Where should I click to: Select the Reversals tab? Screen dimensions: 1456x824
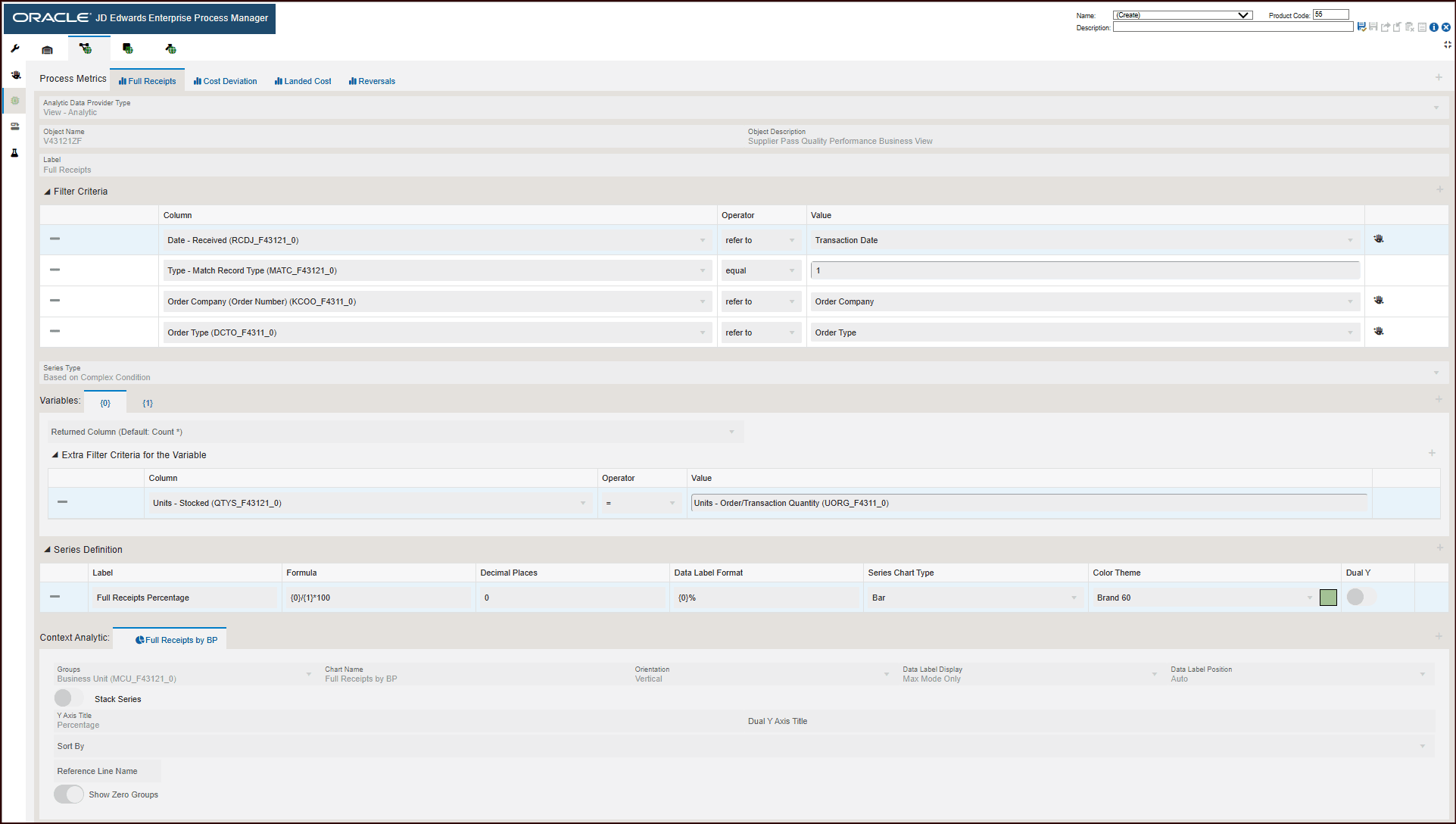372,80
